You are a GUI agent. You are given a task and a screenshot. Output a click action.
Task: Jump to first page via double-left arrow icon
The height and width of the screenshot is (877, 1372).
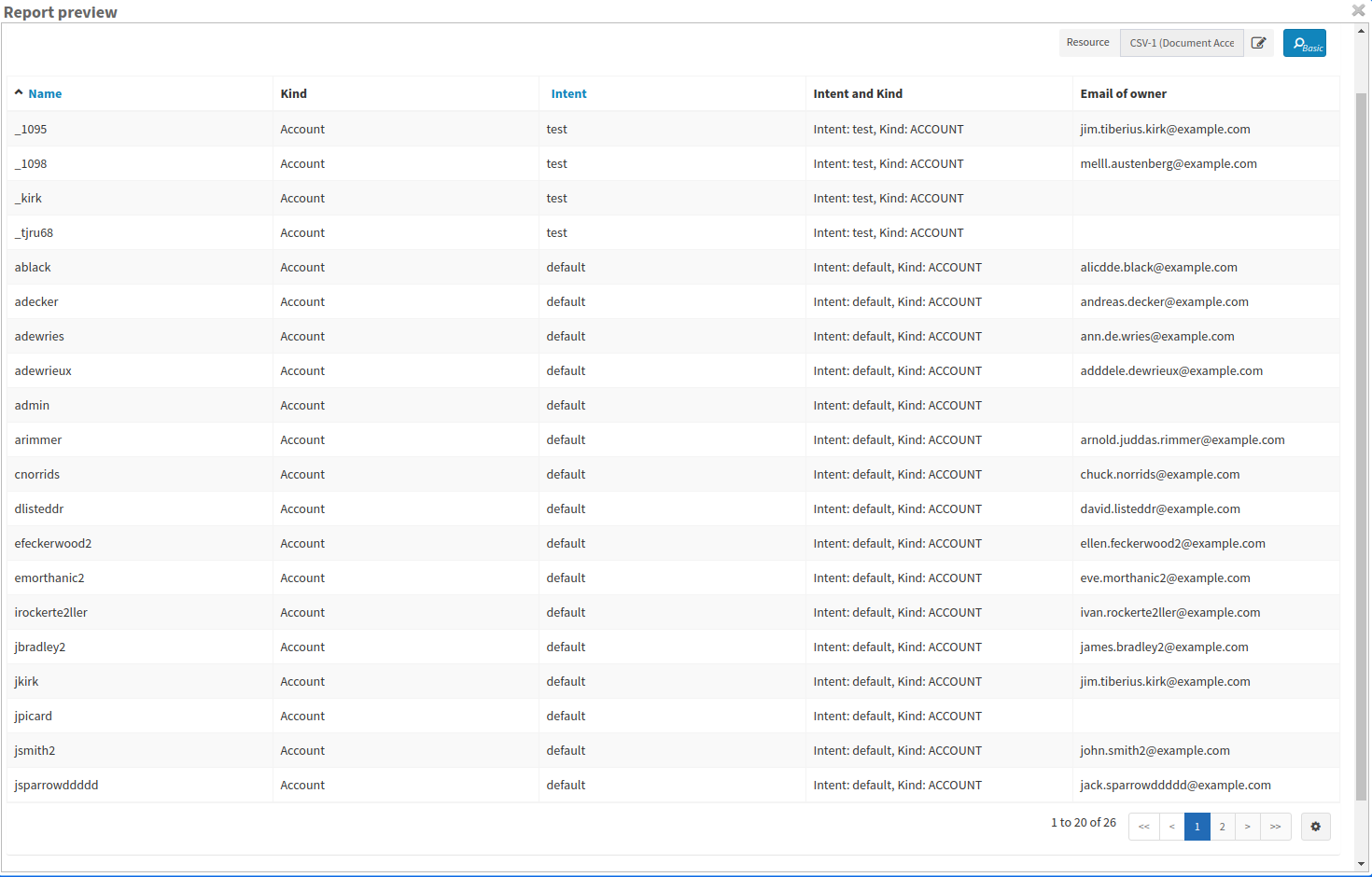pos(1143,826)
